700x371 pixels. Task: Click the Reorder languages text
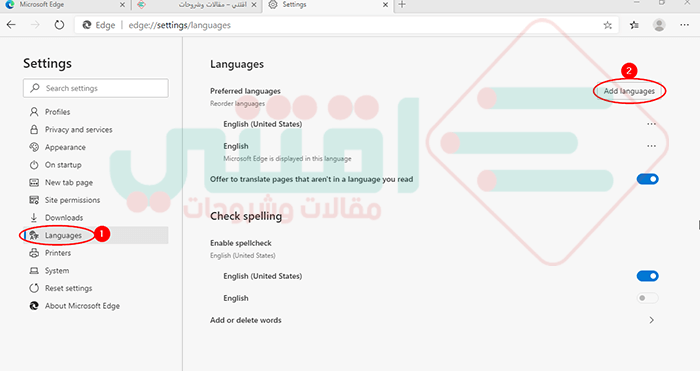238,104
